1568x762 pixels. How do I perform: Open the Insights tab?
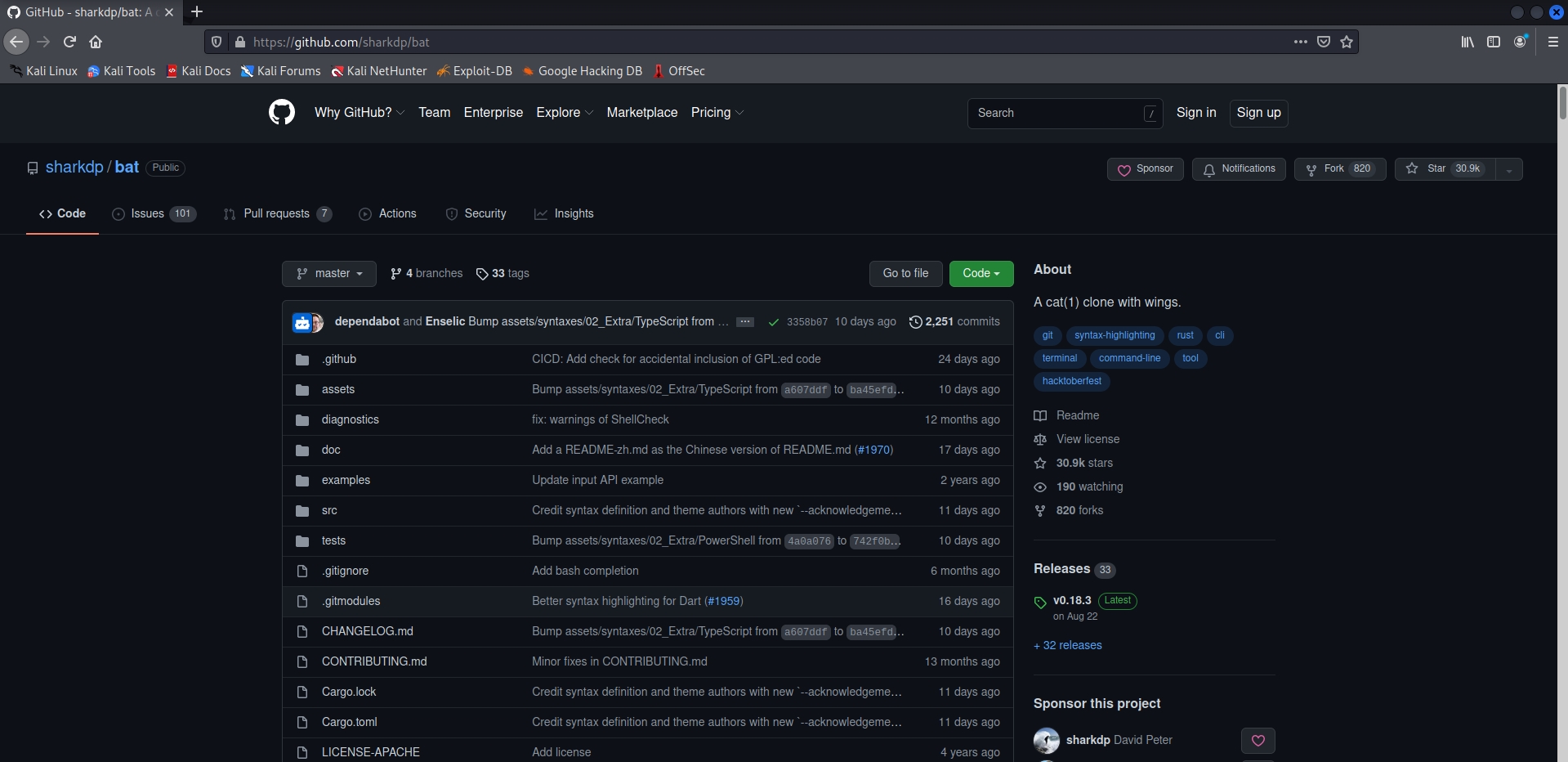(564, 213)
